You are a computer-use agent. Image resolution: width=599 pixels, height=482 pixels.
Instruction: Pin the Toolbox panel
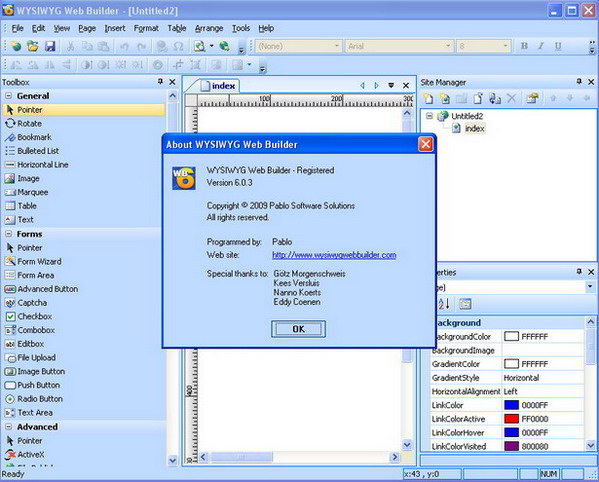tap(160, 82)
